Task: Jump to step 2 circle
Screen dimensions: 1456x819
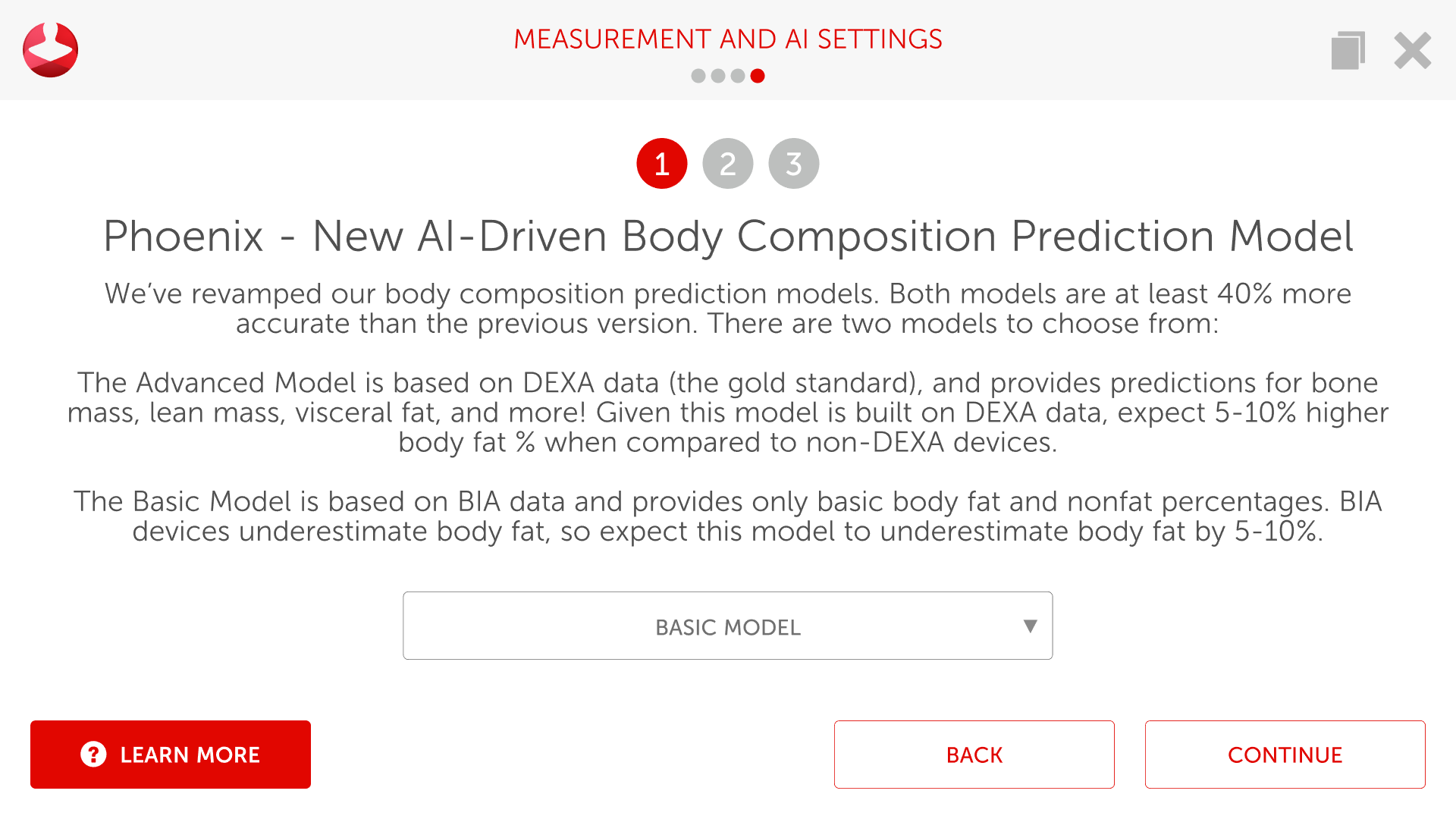Action: coord(728,164)
